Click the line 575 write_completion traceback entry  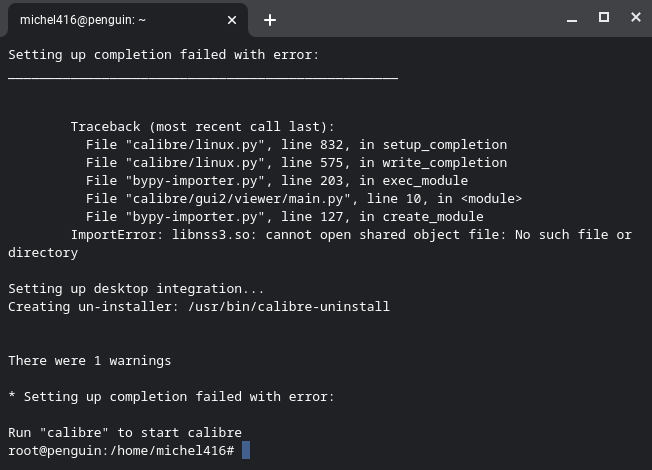click(x=296, y=163)
